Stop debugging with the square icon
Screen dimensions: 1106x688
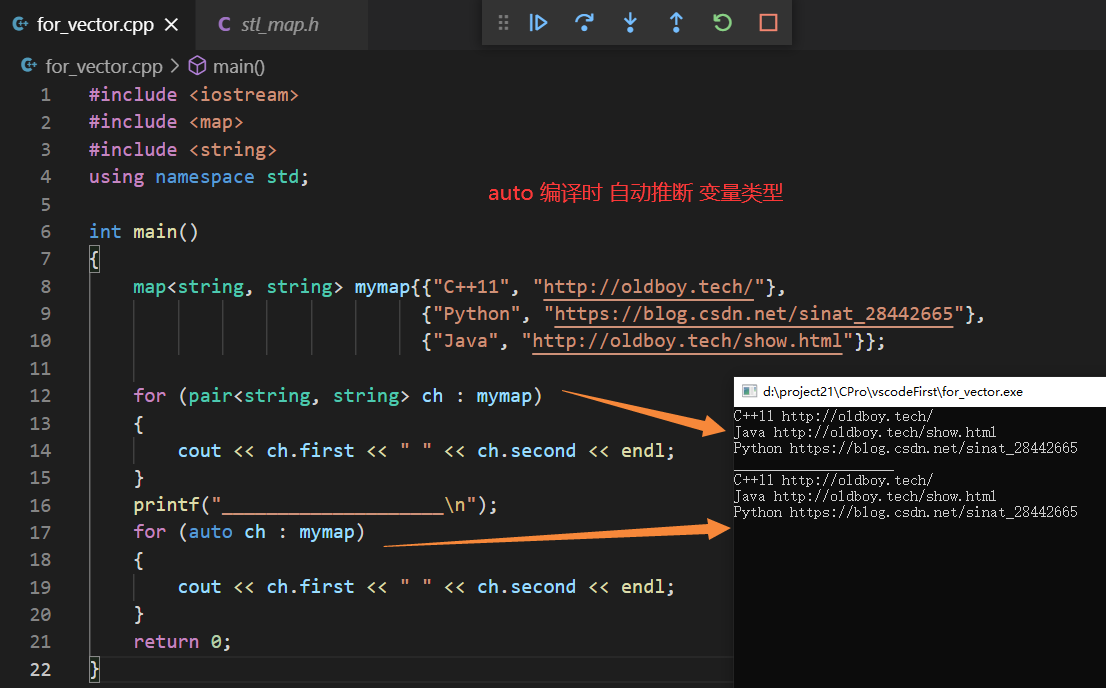point(768,23)
